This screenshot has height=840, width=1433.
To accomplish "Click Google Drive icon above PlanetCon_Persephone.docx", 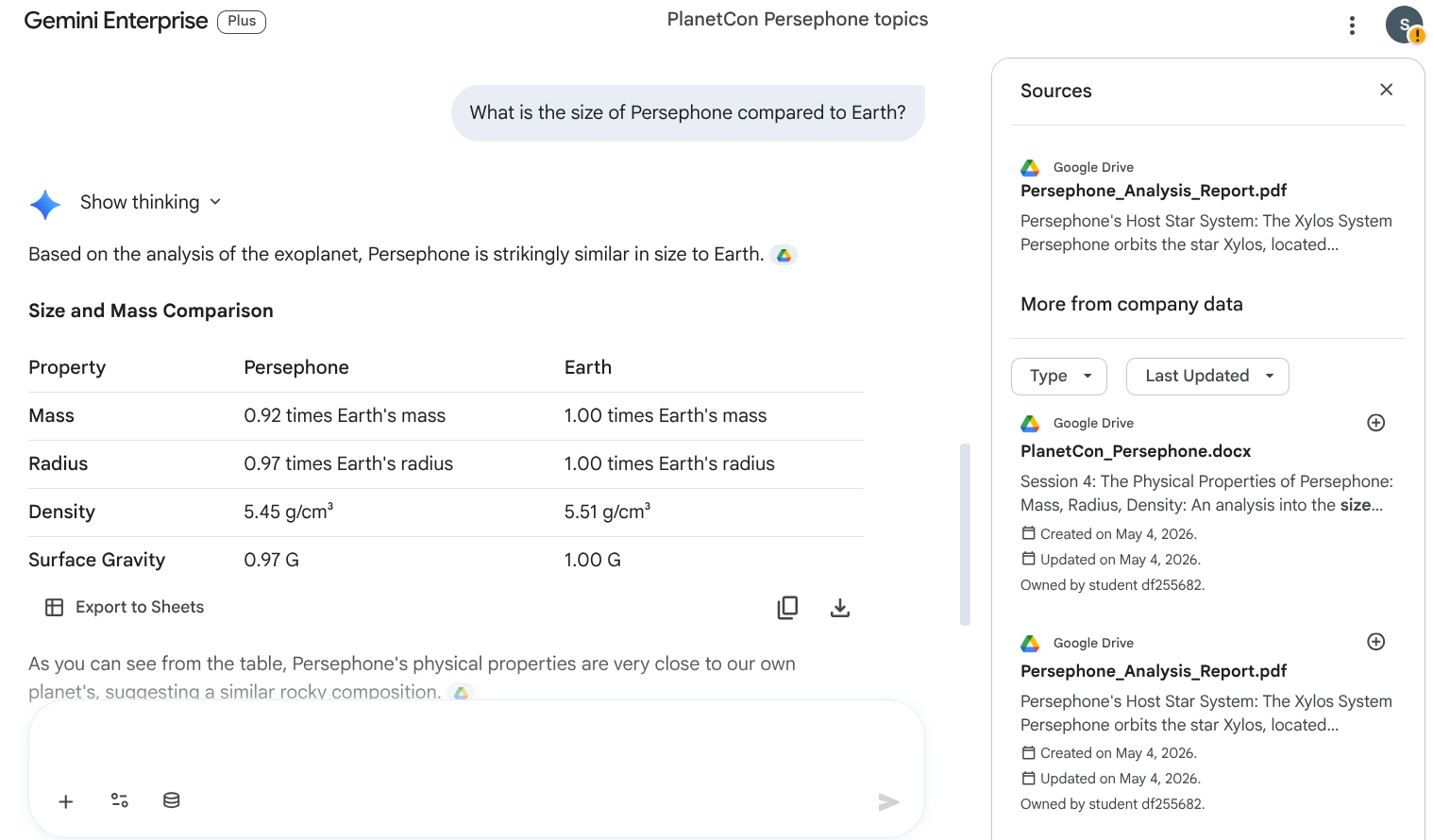I will pos(1030,424).
